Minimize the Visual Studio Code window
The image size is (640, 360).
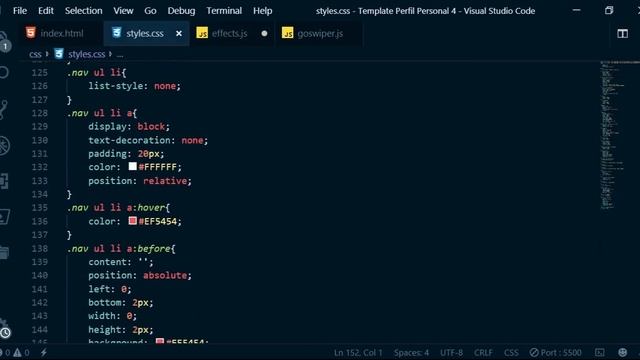[x=576, y=11]
